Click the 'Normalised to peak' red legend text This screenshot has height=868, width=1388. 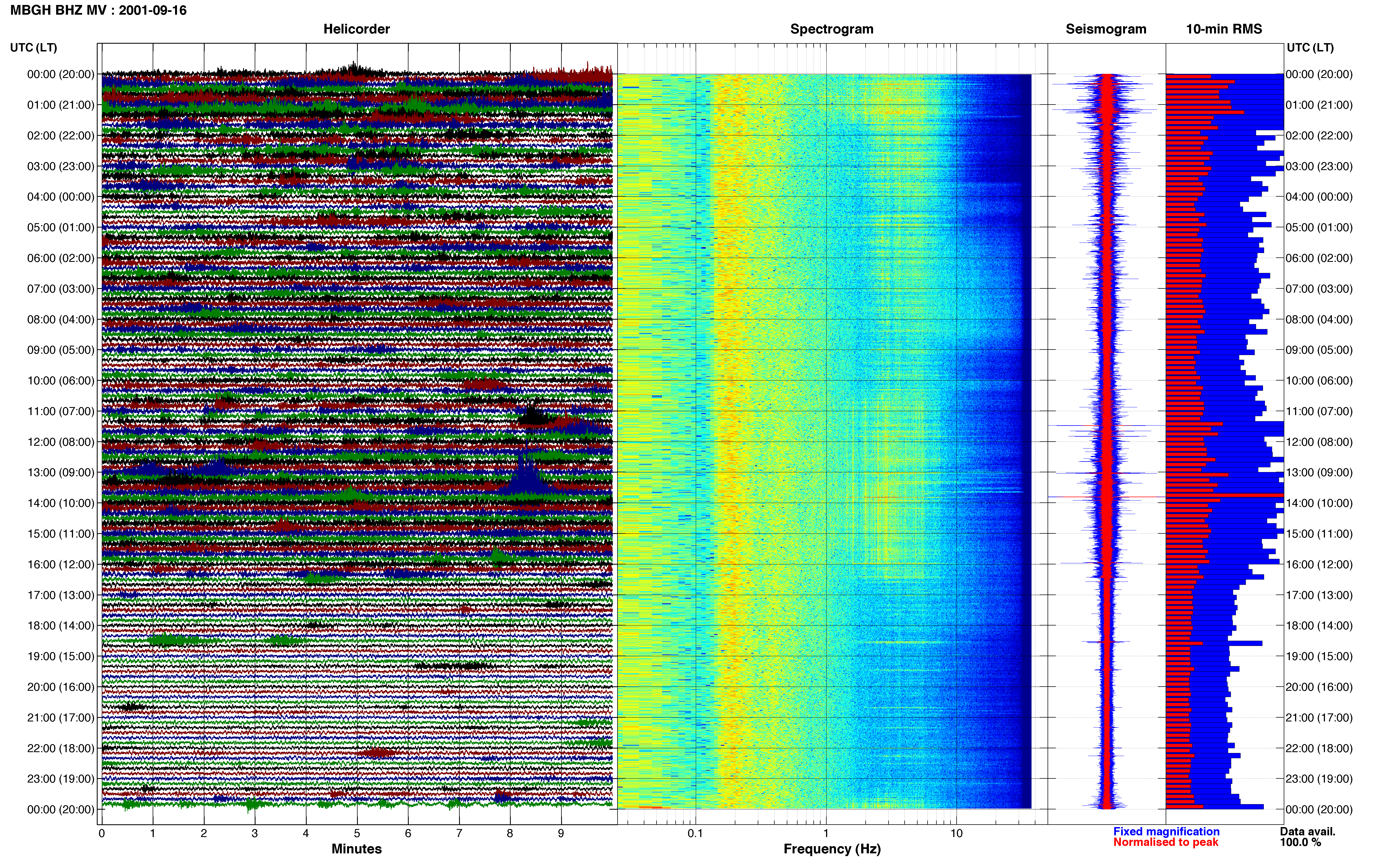[1165, 843]
